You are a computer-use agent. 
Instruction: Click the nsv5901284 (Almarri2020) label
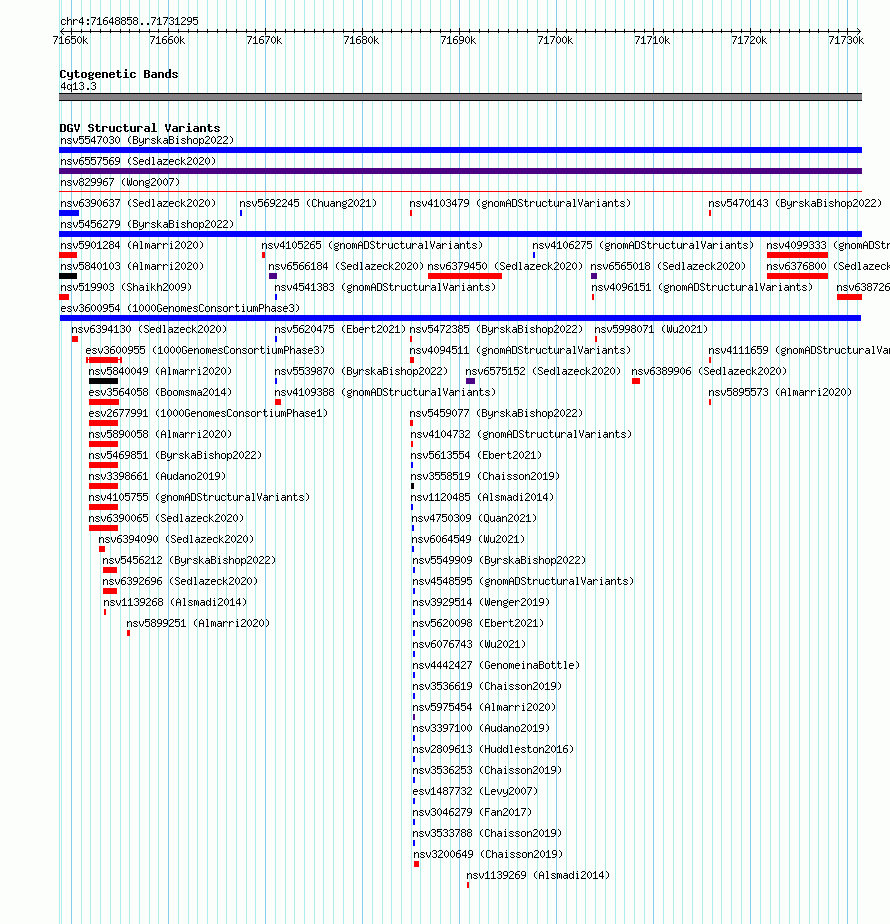132,245
